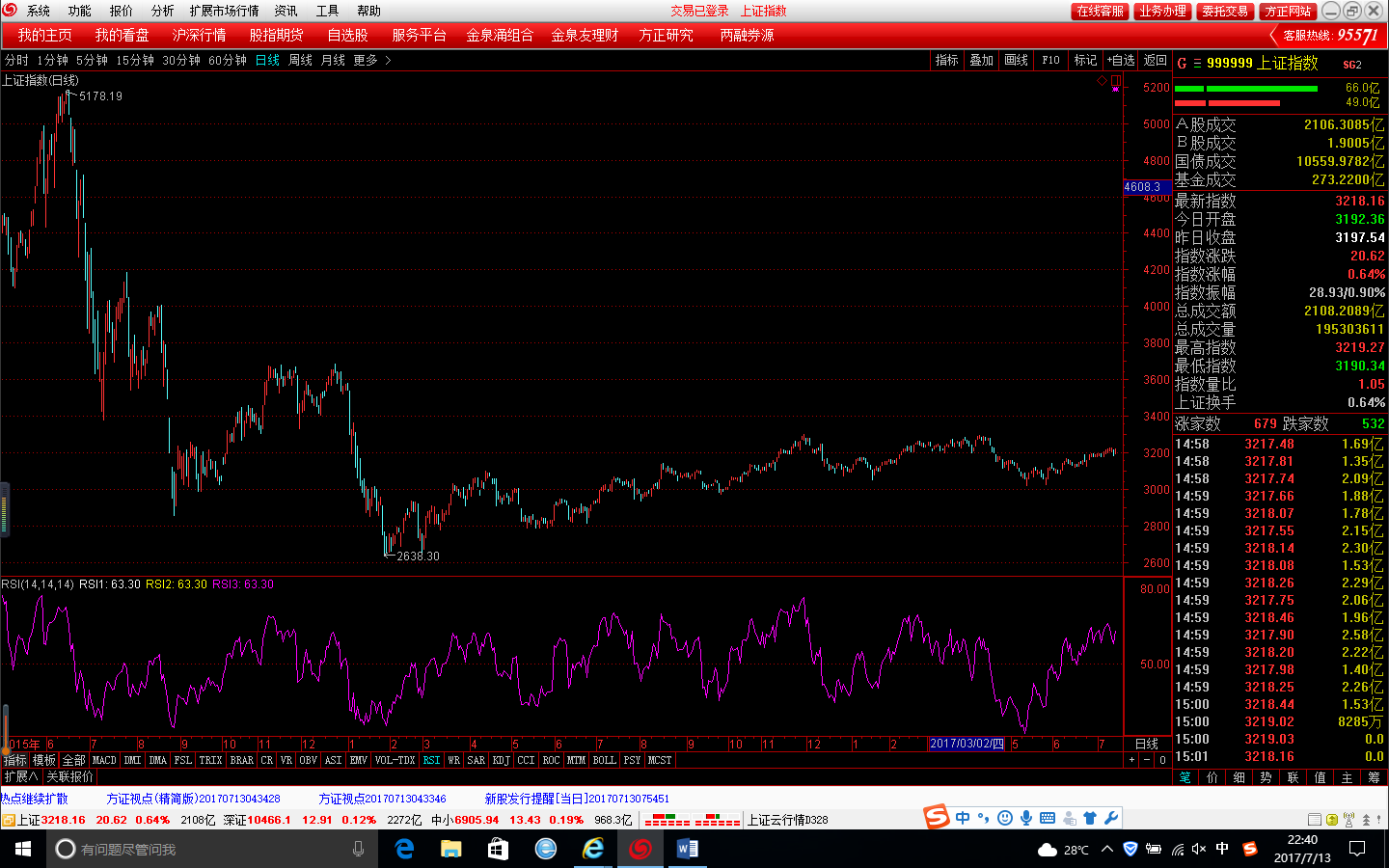This screenshot has width=1389, height=868.
Task: Open 叠加 overlay option
Action: tap(981, 60)
